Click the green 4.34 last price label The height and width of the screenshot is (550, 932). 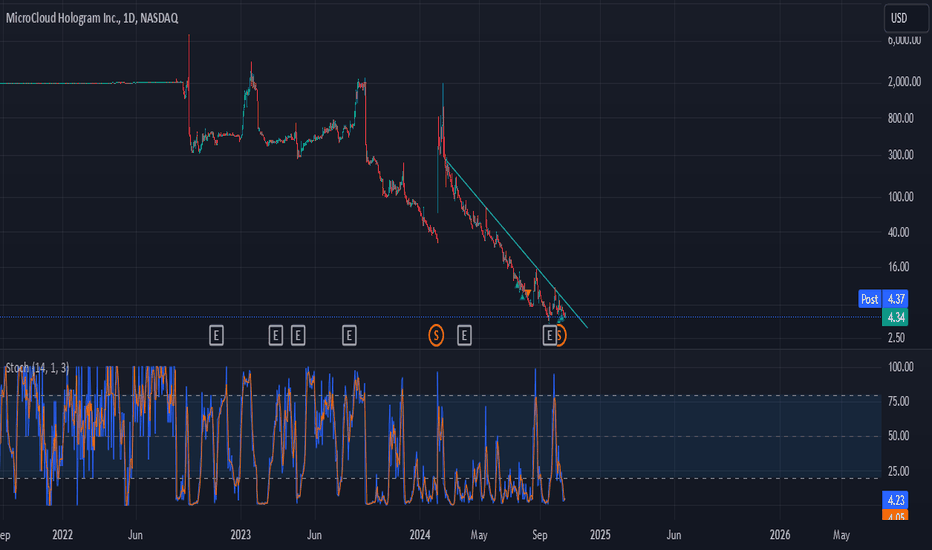coord(896,317)
